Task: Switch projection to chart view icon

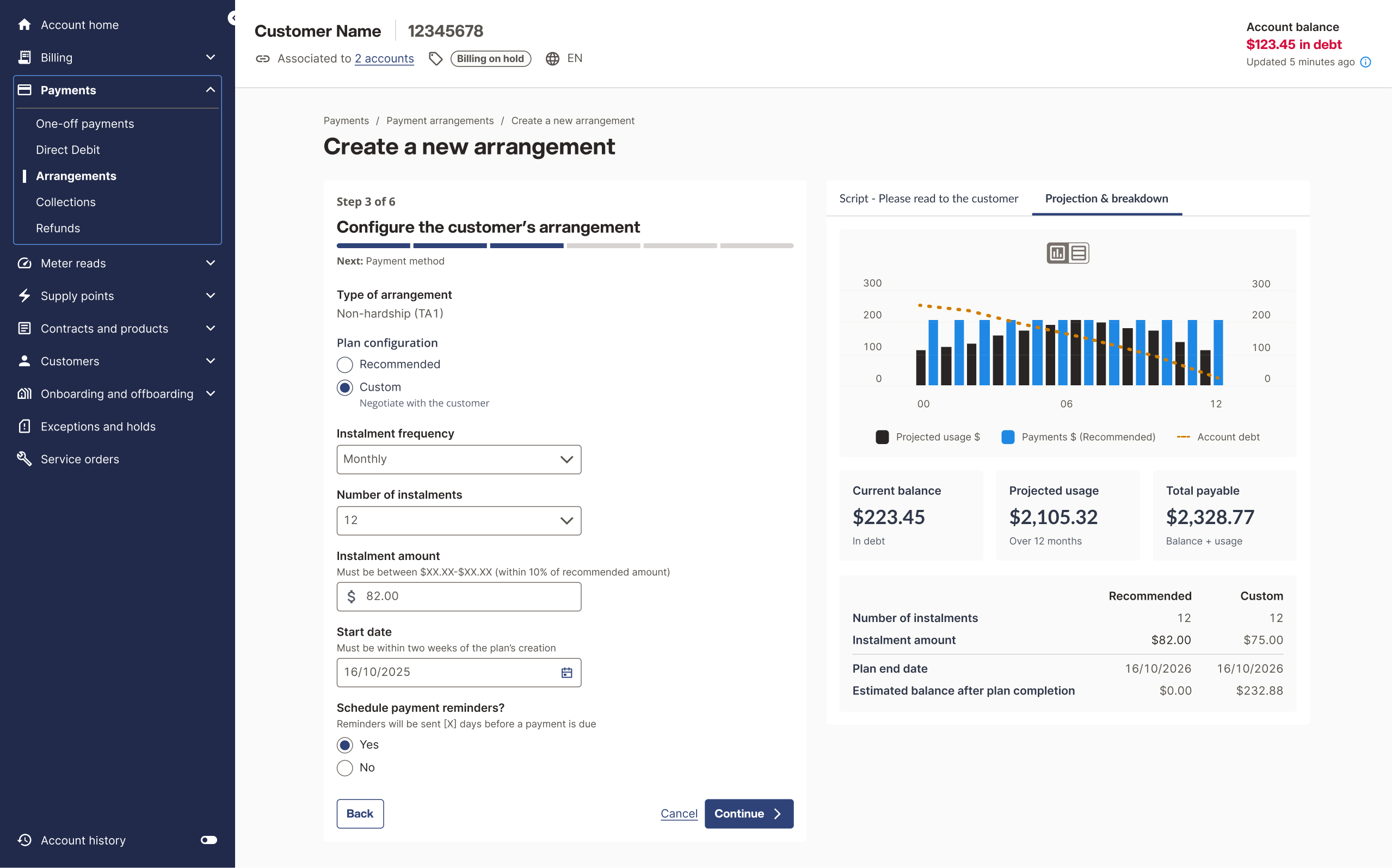Action: (1057, 253)
